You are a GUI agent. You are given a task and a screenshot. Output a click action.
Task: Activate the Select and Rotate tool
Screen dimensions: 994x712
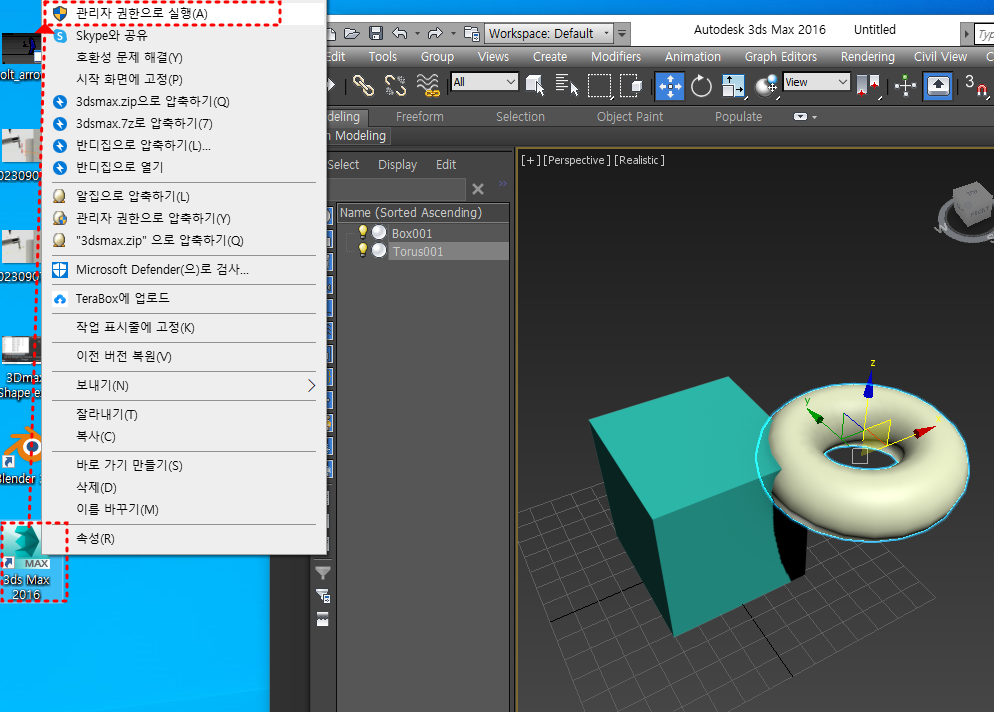[x=701, y=86]
